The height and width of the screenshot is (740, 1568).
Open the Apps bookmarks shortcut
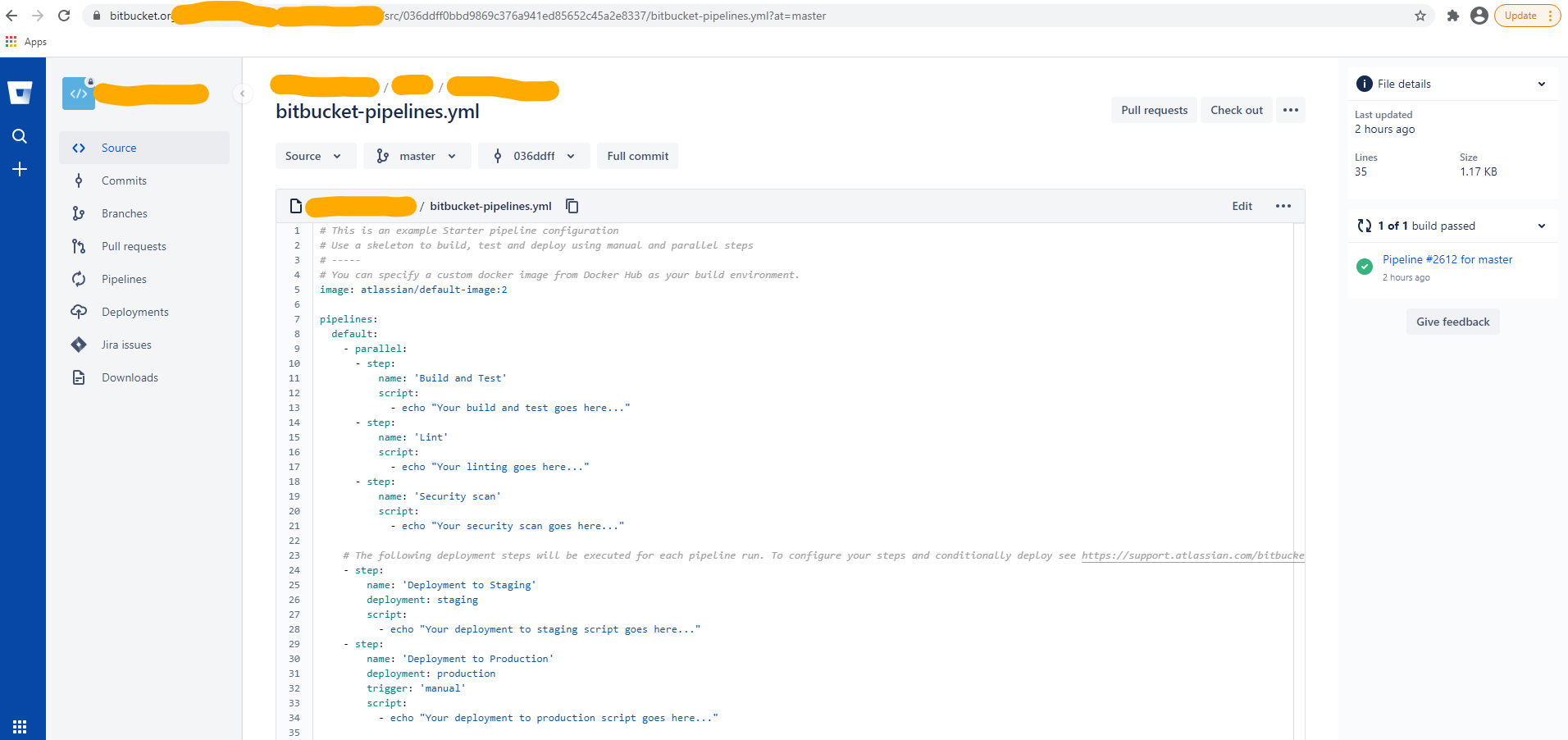[x=26, y=42]
